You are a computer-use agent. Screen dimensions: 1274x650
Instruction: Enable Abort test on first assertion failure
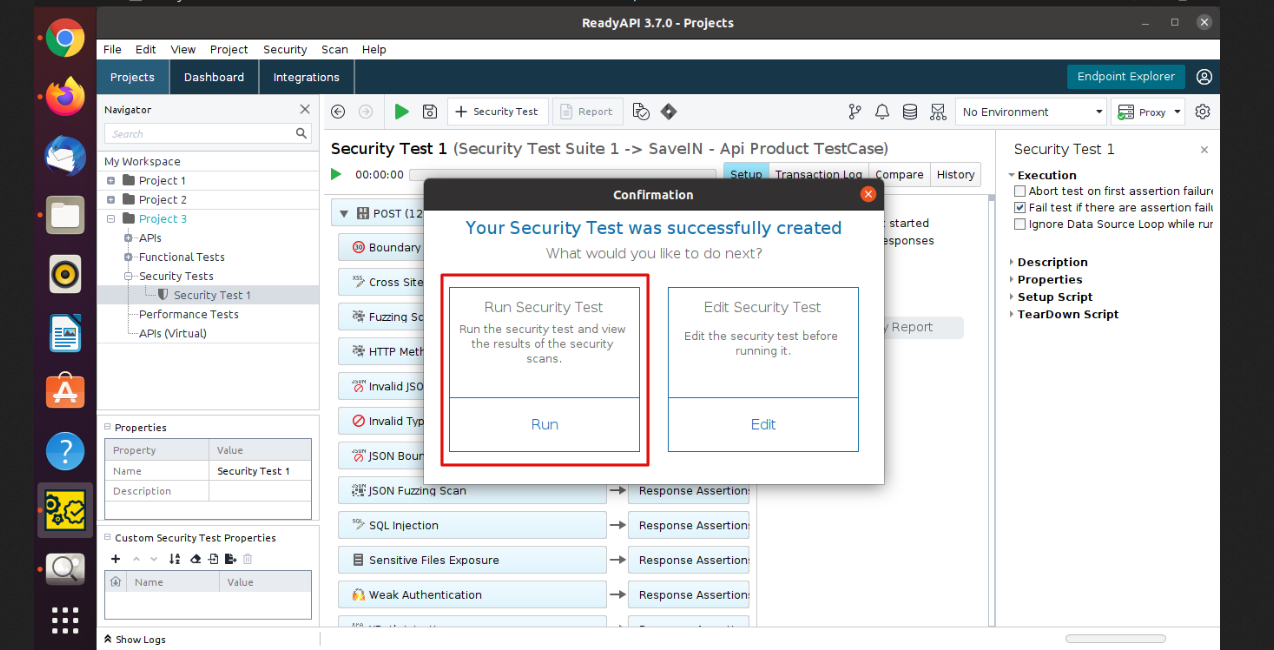(1020, 191)
